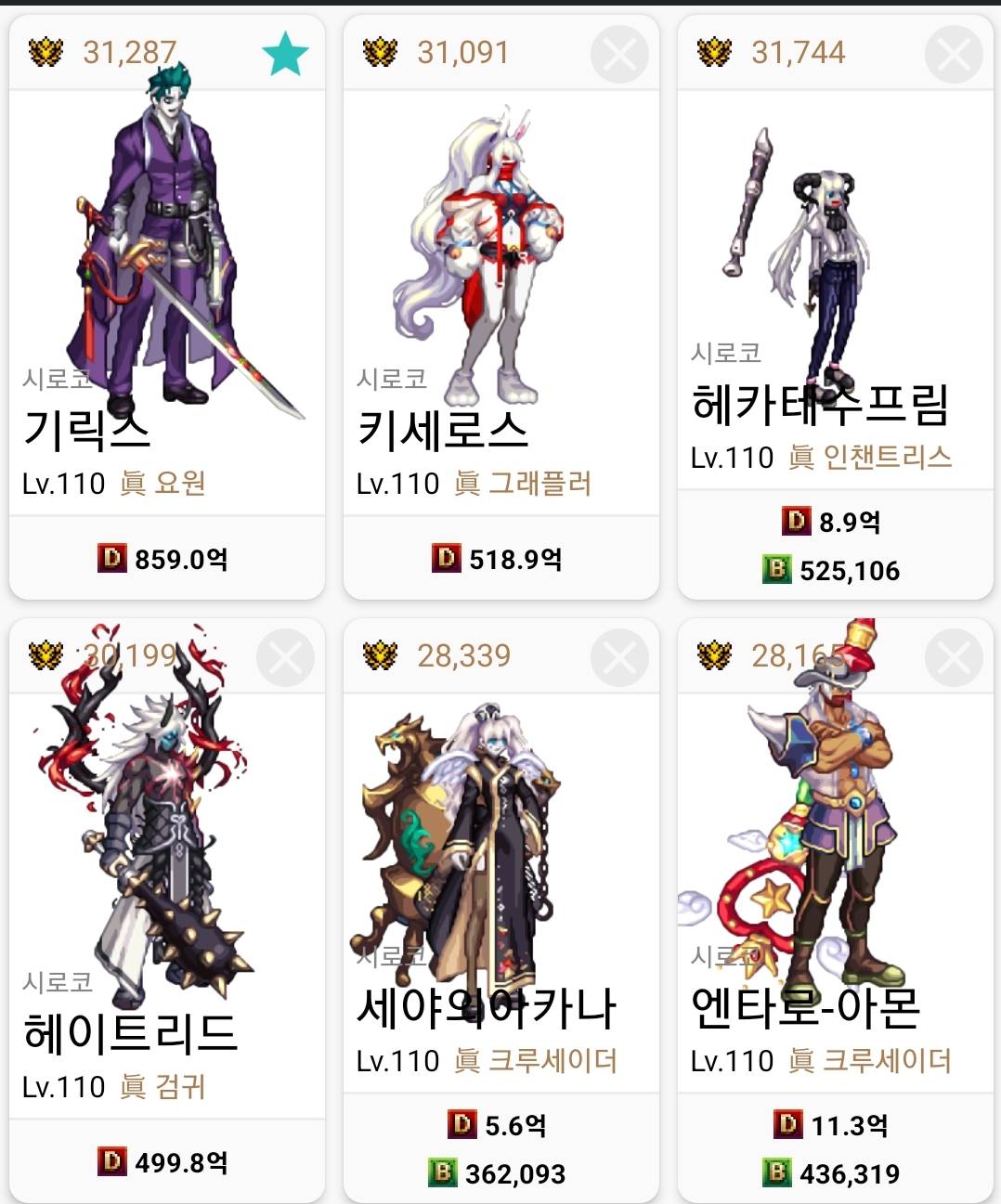Toggle the teal favorite star on 기릭스 card

coord(285,54)
